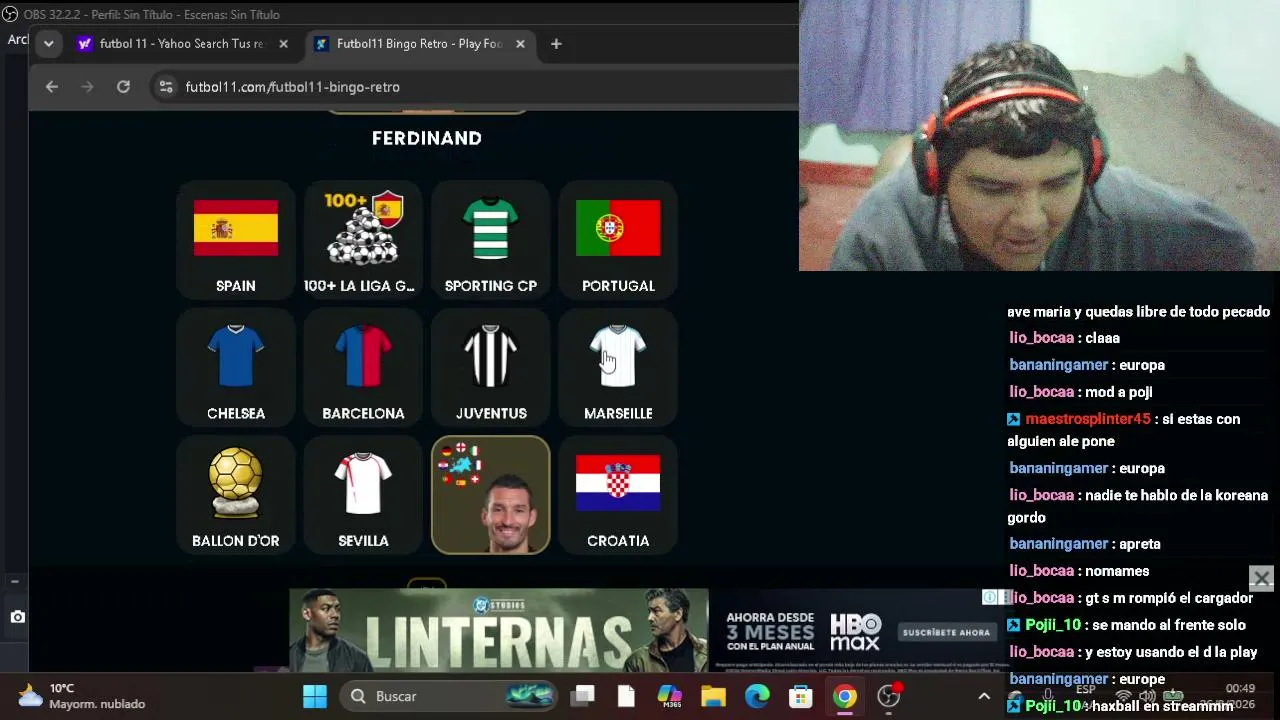Open Microsoft Store from the taskbar
Image resolution: width=1280 pixels, height=720 pixels.
[801, 696]
